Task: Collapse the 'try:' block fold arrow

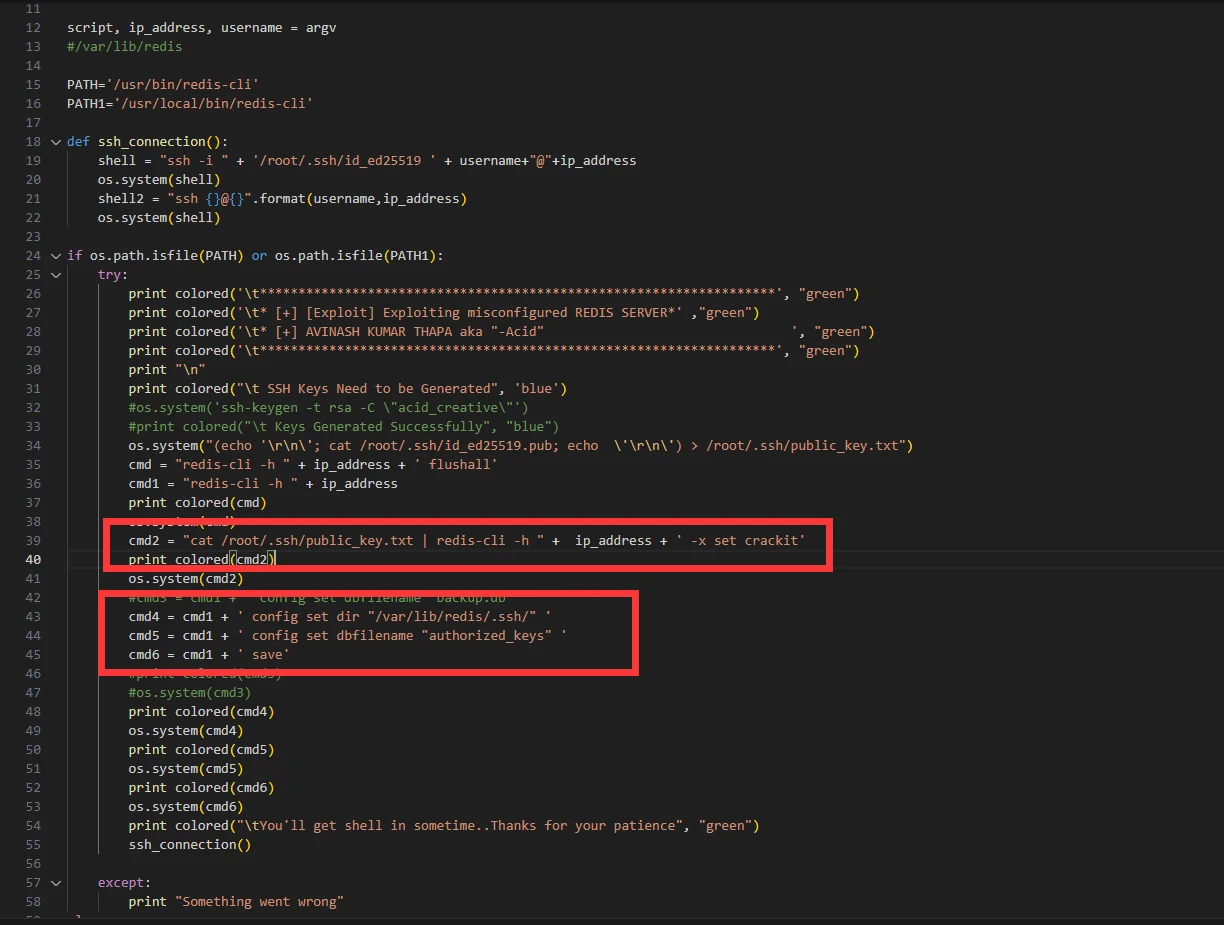Action: pyautogui.click(x=56, y=274)
